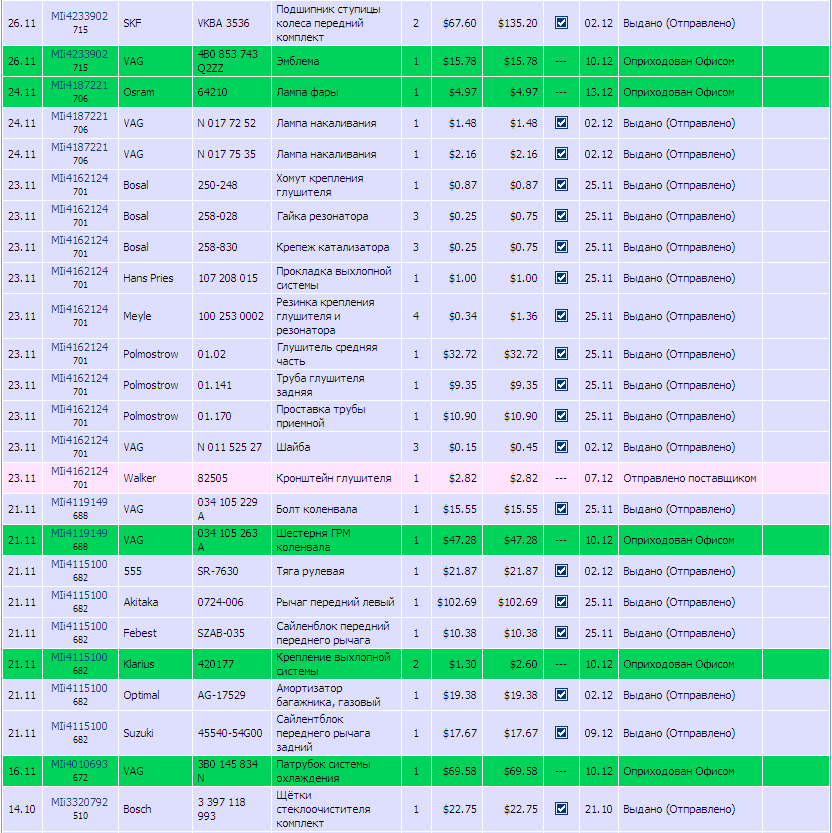
Task: Open order MIi4119149 in the Шестерня ГРМ row
Action: (x=79, y=533)
